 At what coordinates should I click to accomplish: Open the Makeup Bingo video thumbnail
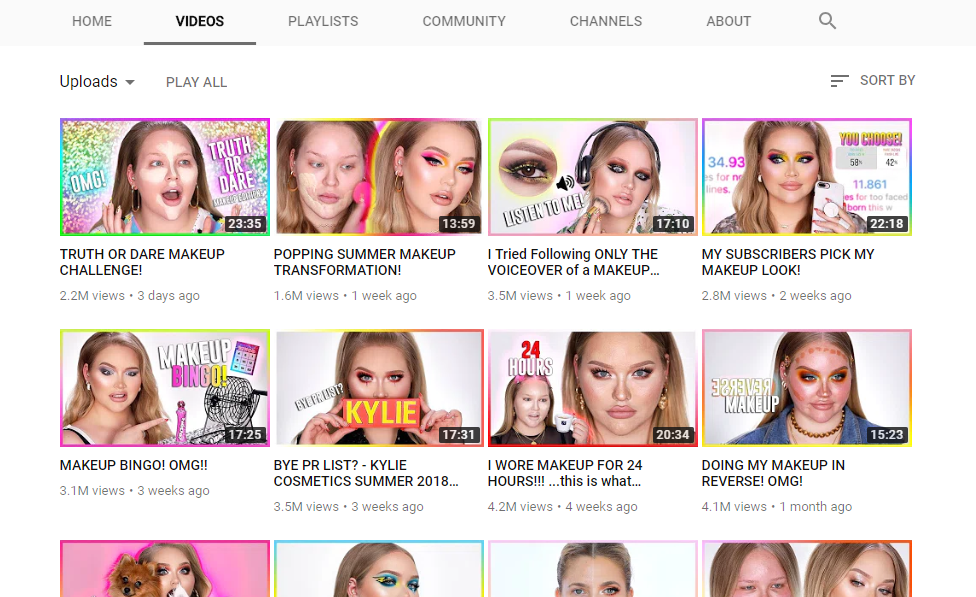pos(165,388)
